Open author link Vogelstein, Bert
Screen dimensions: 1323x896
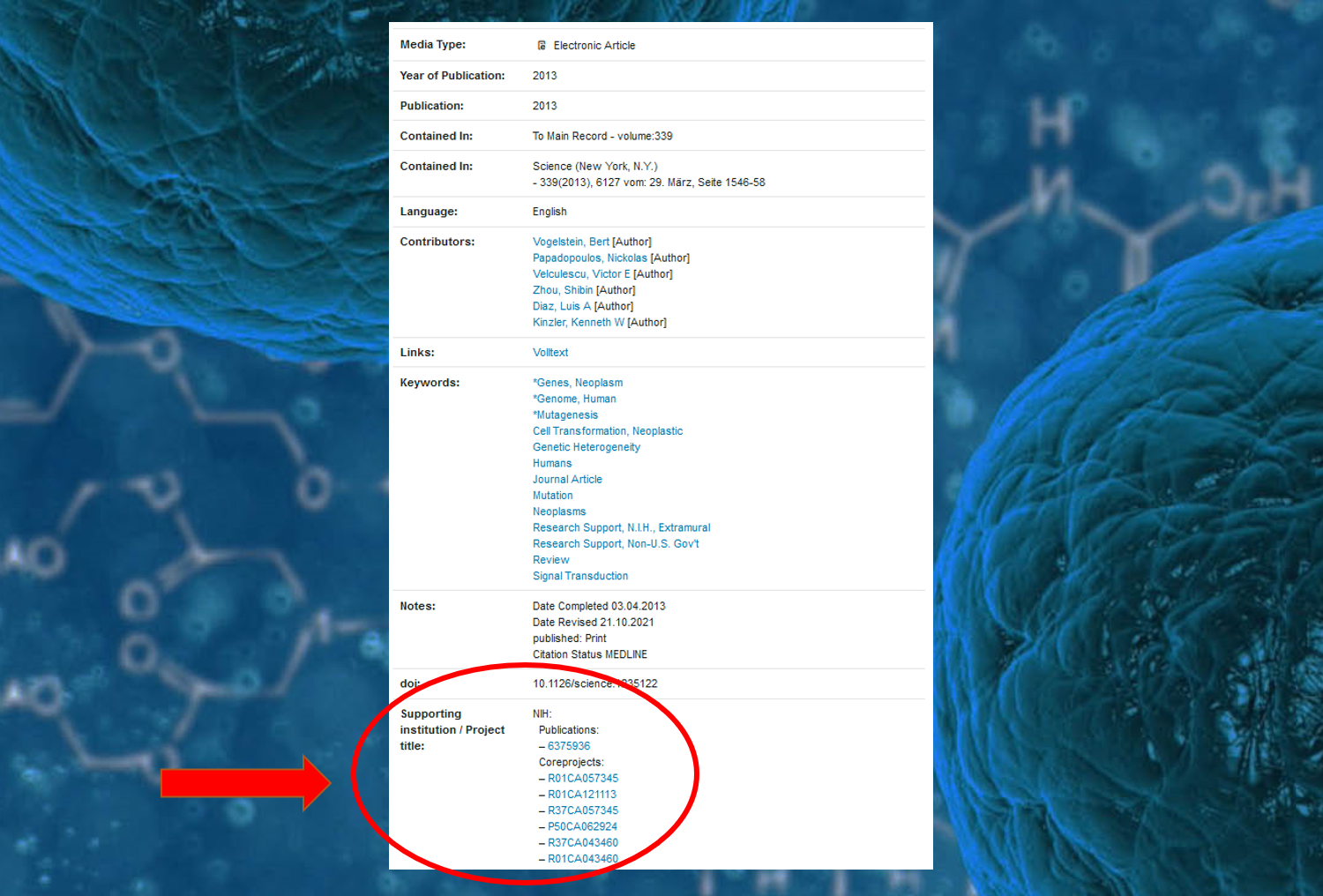pyautogui.click(x=571, y=242)
